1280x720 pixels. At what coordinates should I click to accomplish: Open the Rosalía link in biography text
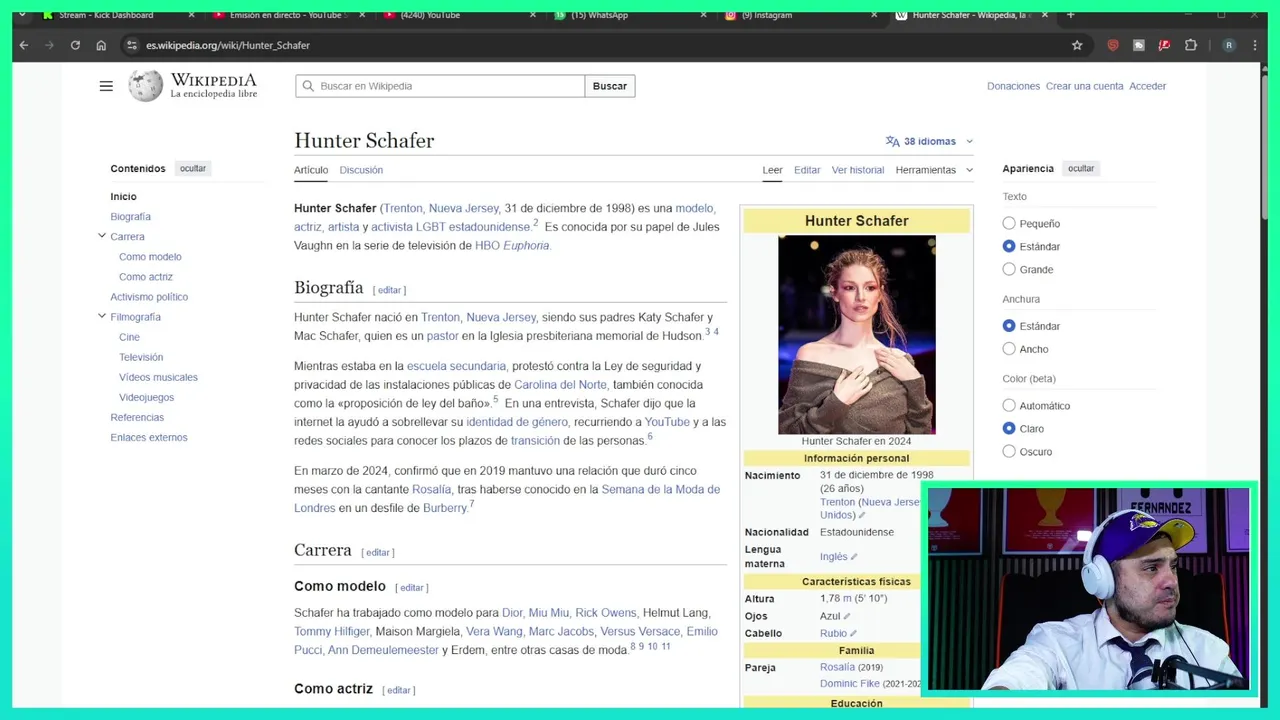[x=432, y=490]
